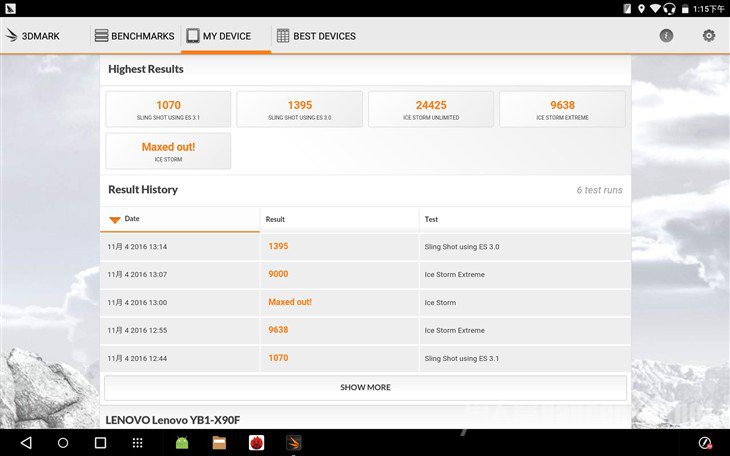Select the 11月 4 2016 13:00 date
Viewport: 730px width, 456px height.
click(137, 303)
